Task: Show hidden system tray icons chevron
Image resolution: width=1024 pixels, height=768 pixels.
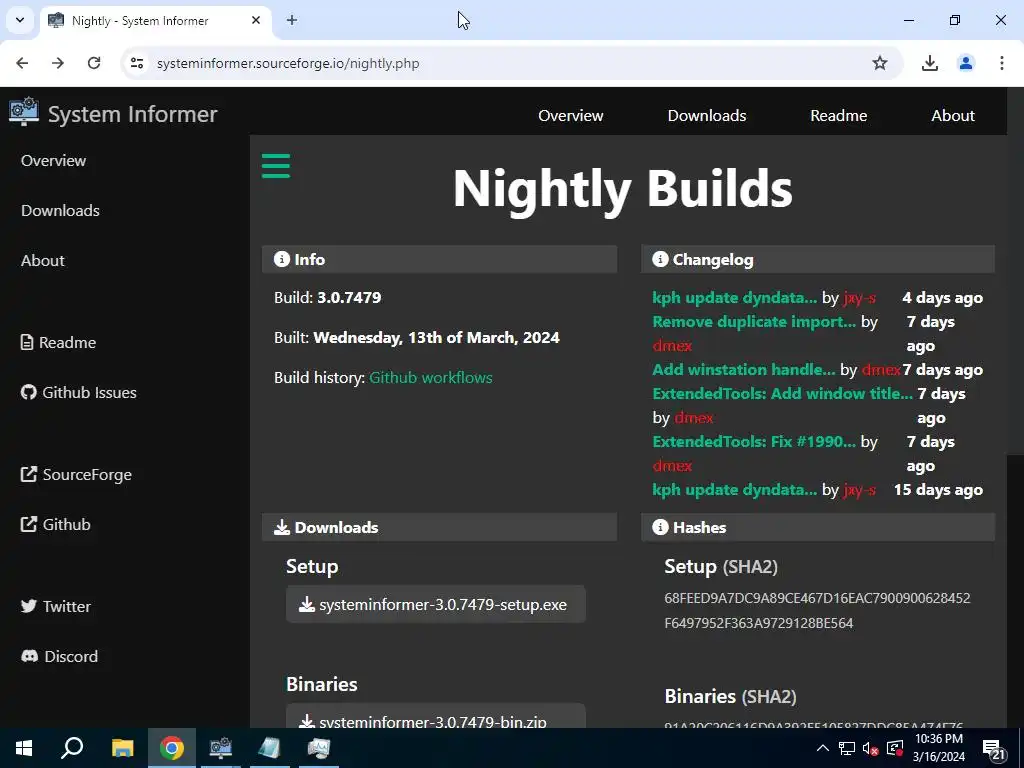Action: [x=823, y=748]
